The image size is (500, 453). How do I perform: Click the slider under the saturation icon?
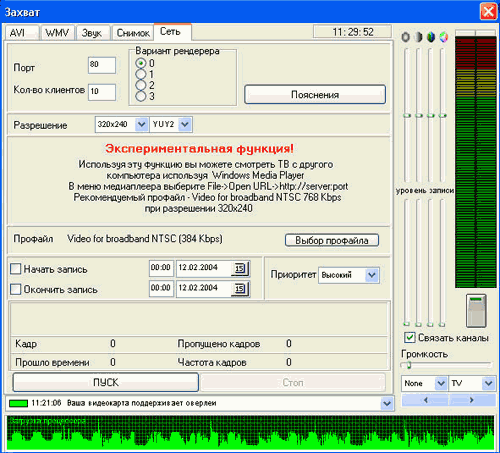click(431, 115)
